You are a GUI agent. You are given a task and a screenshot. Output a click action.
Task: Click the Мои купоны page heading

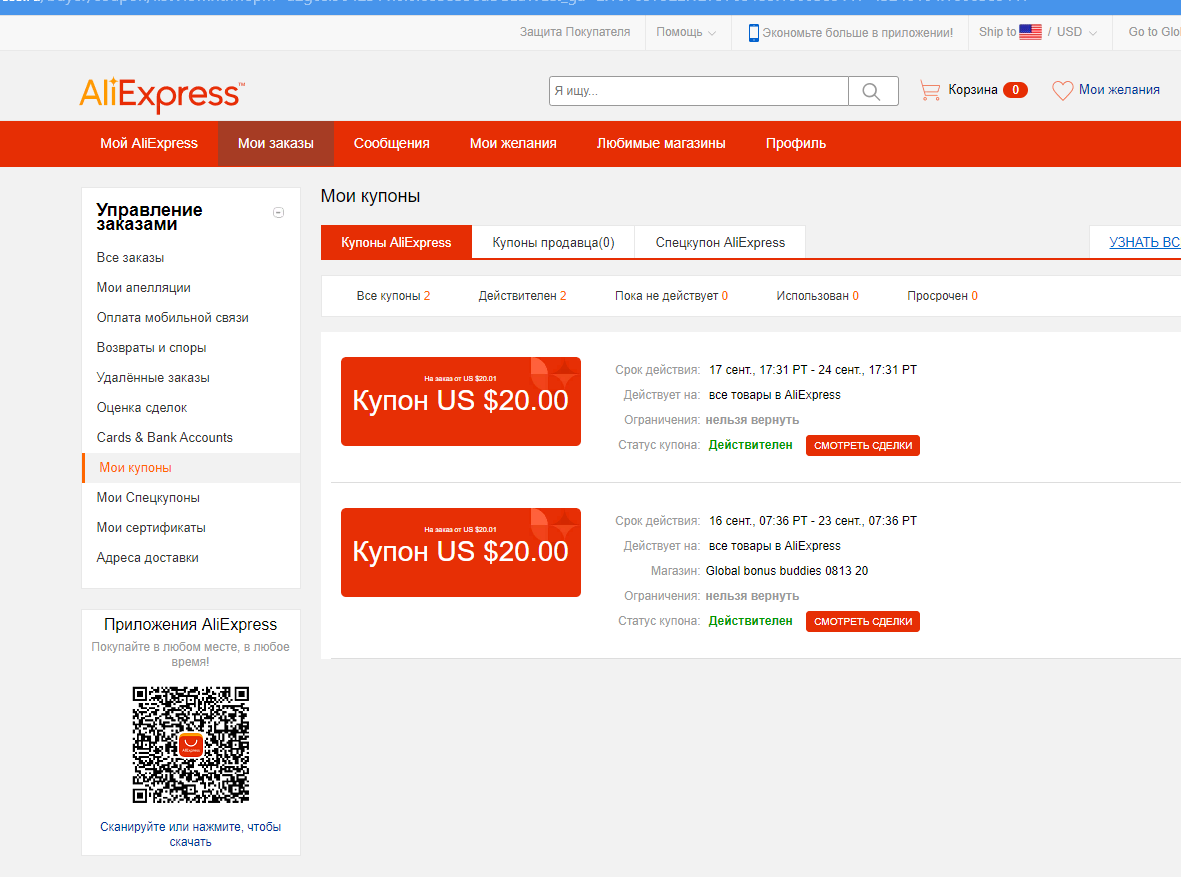click(371, 196)
